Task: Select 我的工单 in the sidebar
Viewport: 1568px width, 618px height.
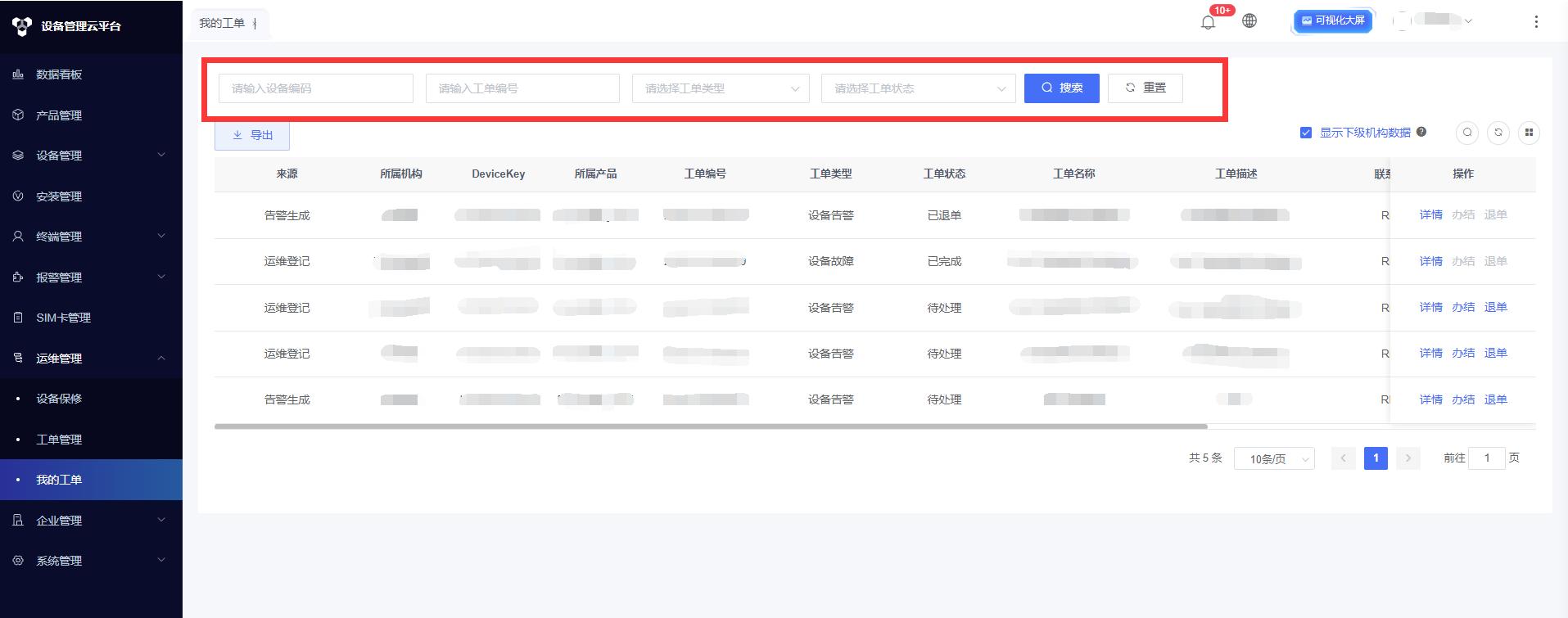Action: coord(91,480)
